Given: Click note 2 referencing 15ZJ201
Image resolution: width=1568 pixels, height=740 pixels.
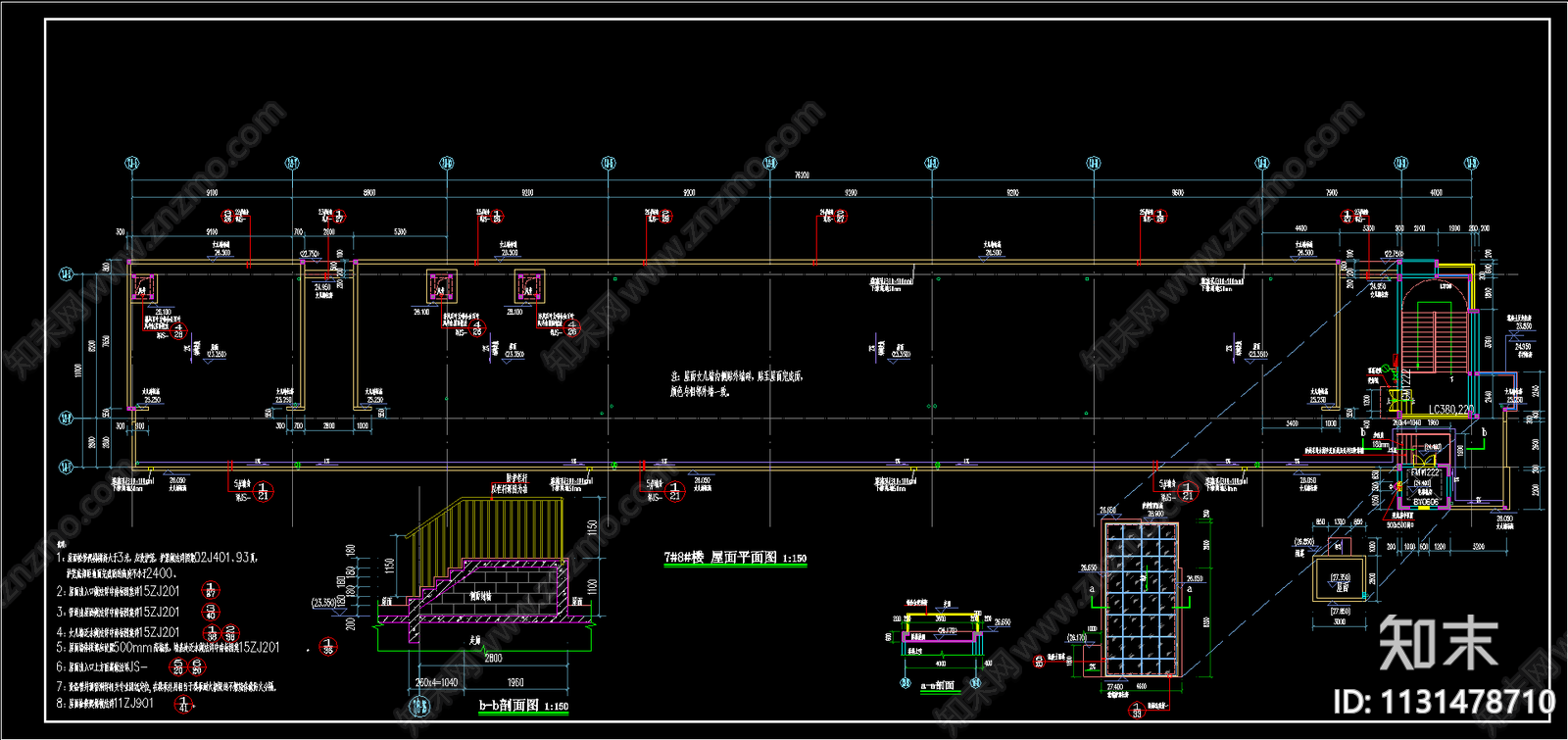Looking at the screenshot, I should pos(118,591).
